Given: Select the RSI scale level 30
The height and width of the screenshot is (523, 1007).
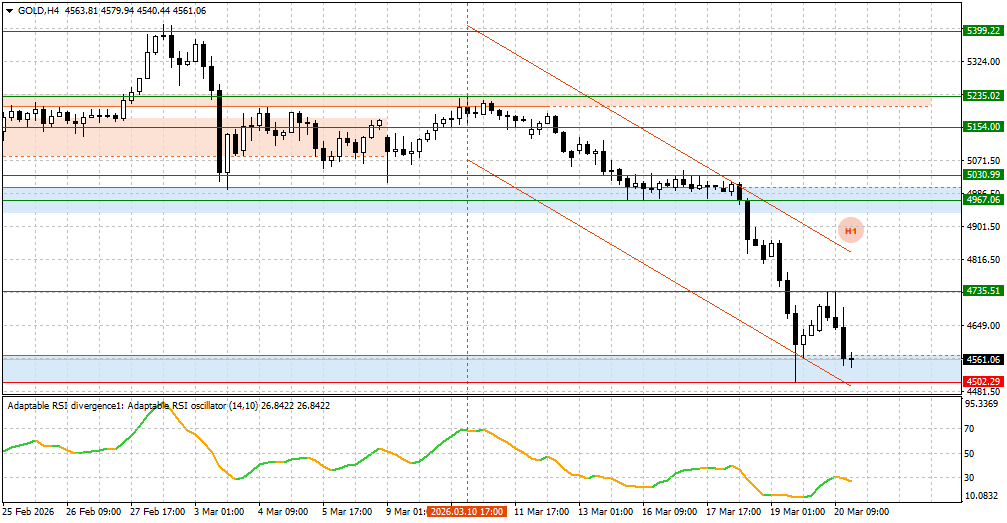Looking at the screenshot, I should [969, 477].
